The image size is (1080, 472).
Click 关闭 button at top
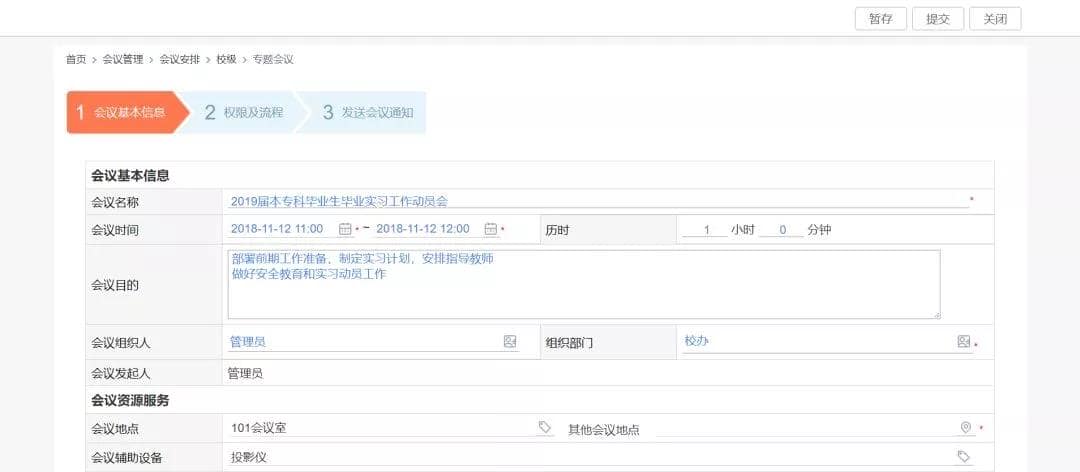[x=995, y=19]
